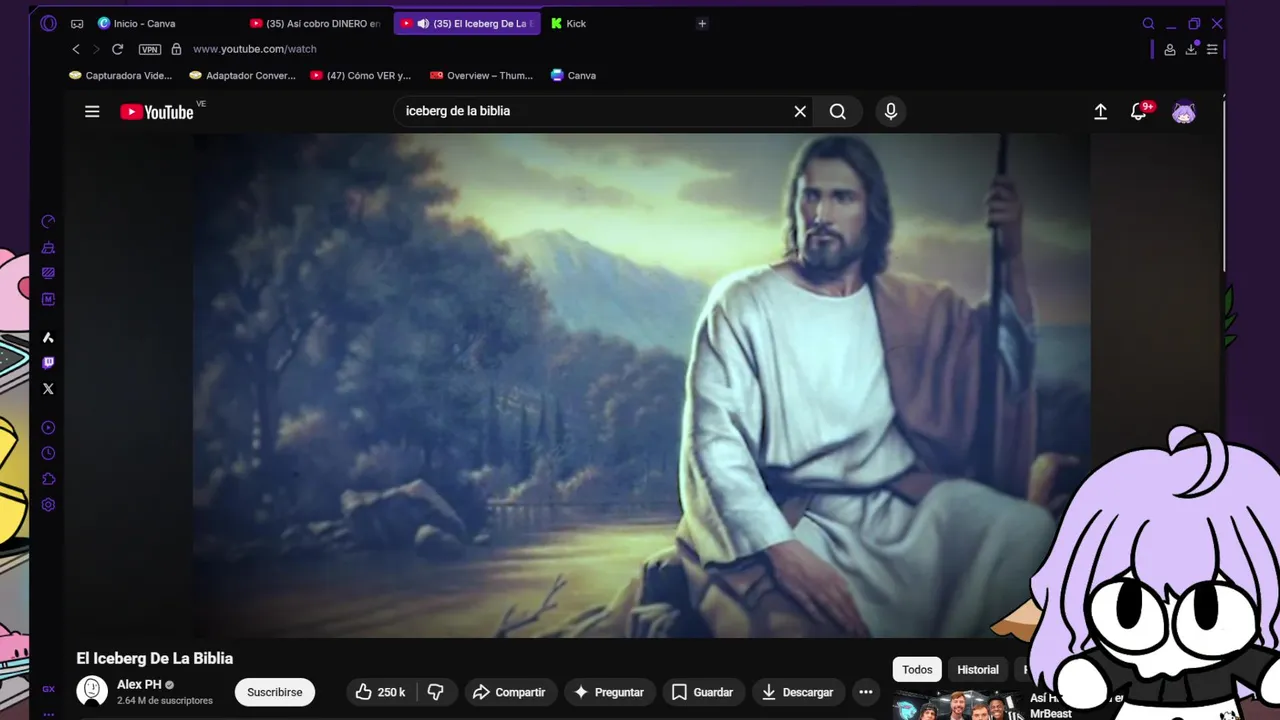This screenshot has height=720, width=1280.
Task: Open Alex PH channel avatar
Action: point(92,691)
